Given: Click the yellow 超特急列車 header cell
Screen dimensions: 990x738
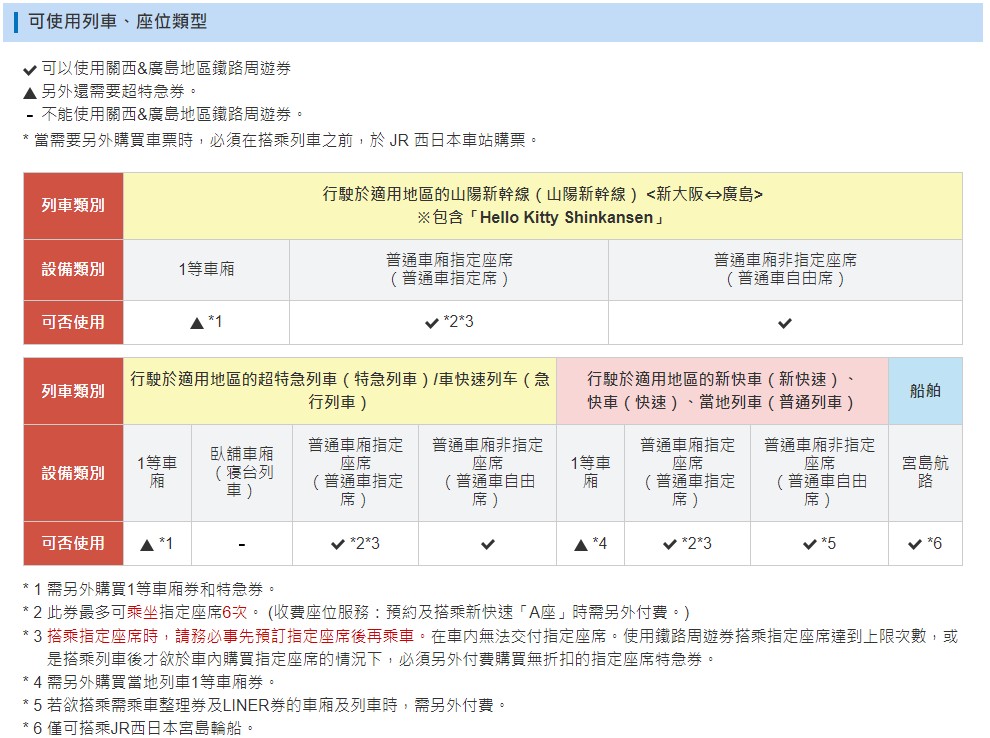Looking at the screenshot, I should pyautogui.click(x=340, y=391).
